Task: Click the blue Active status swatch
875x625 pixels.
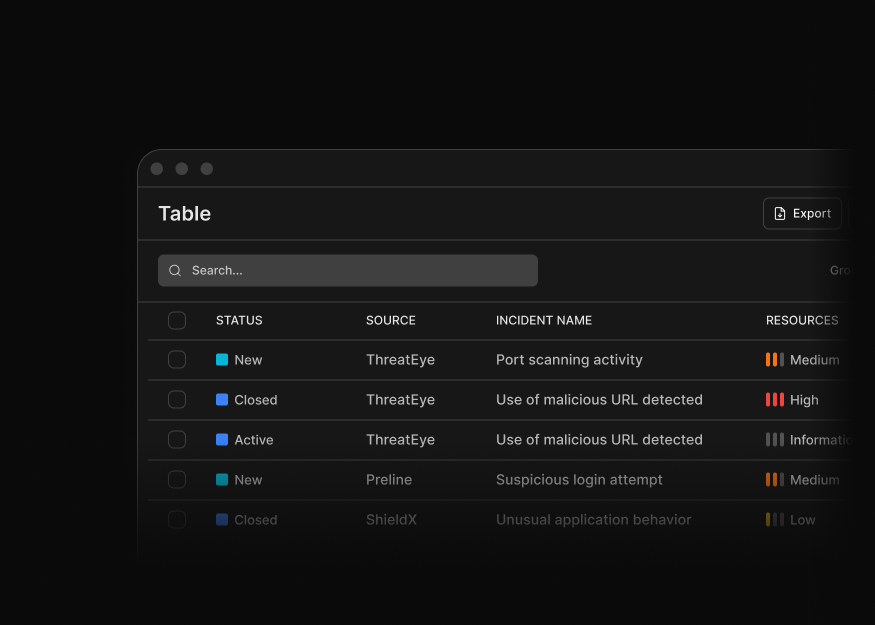Action: [x=222, y=440]
